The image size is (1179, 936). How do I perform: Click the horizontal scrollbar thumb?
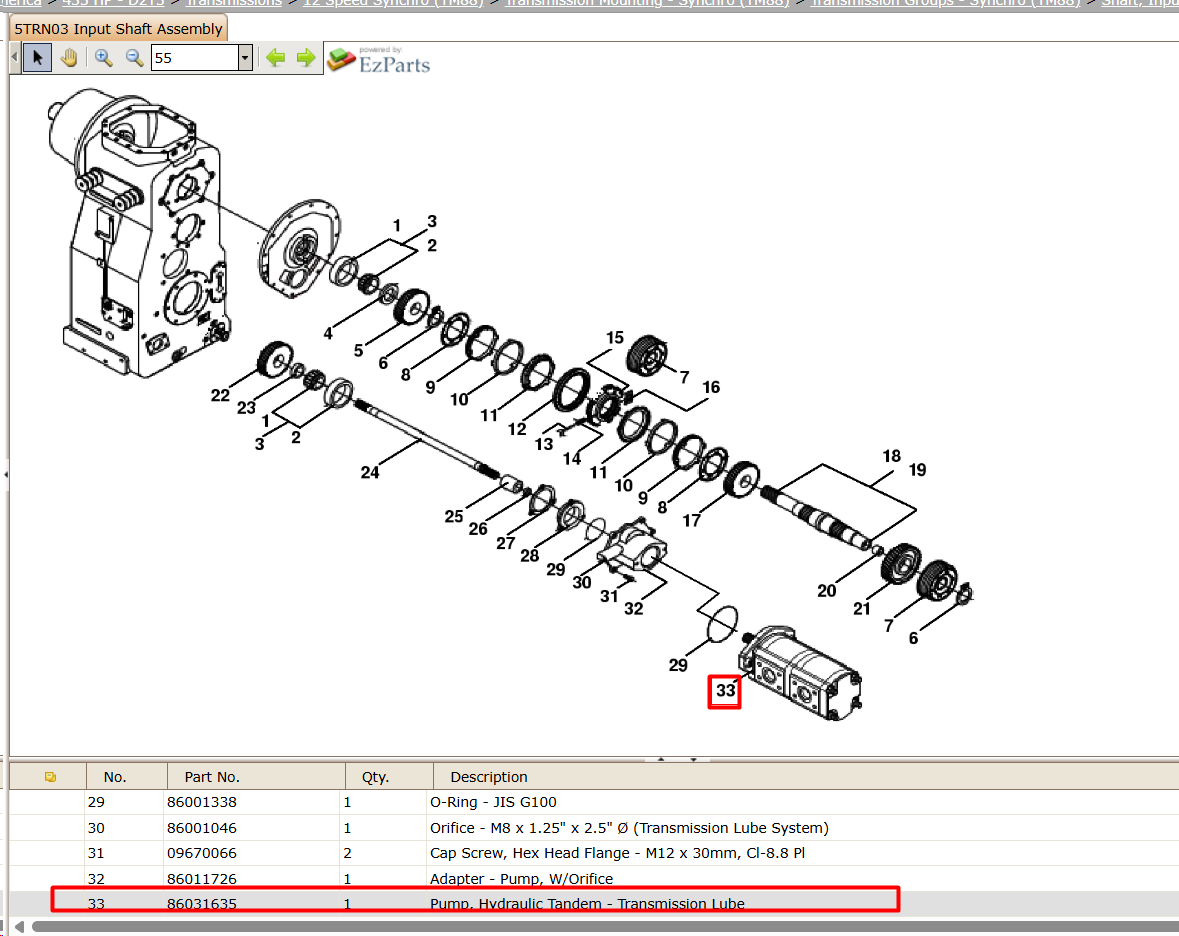point(605,927)
